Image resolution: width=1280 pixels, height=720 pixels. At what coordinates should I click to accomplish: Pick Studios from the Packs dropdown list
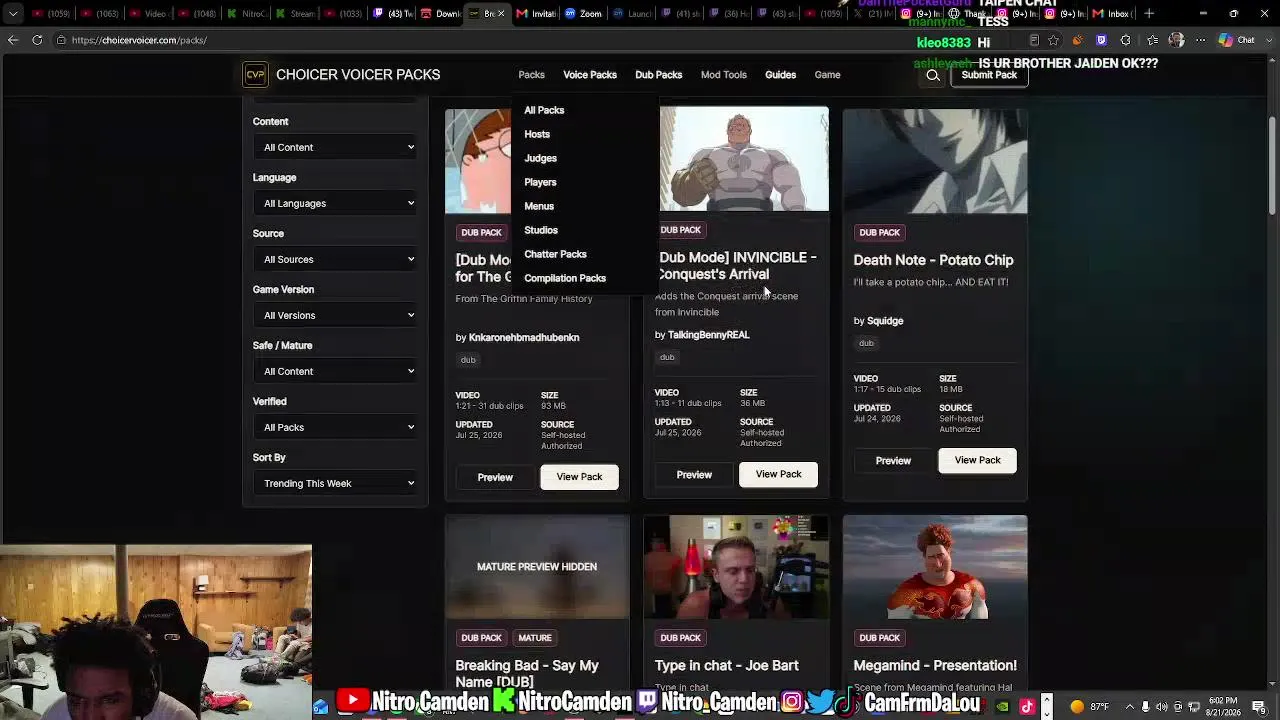point(541,230)
